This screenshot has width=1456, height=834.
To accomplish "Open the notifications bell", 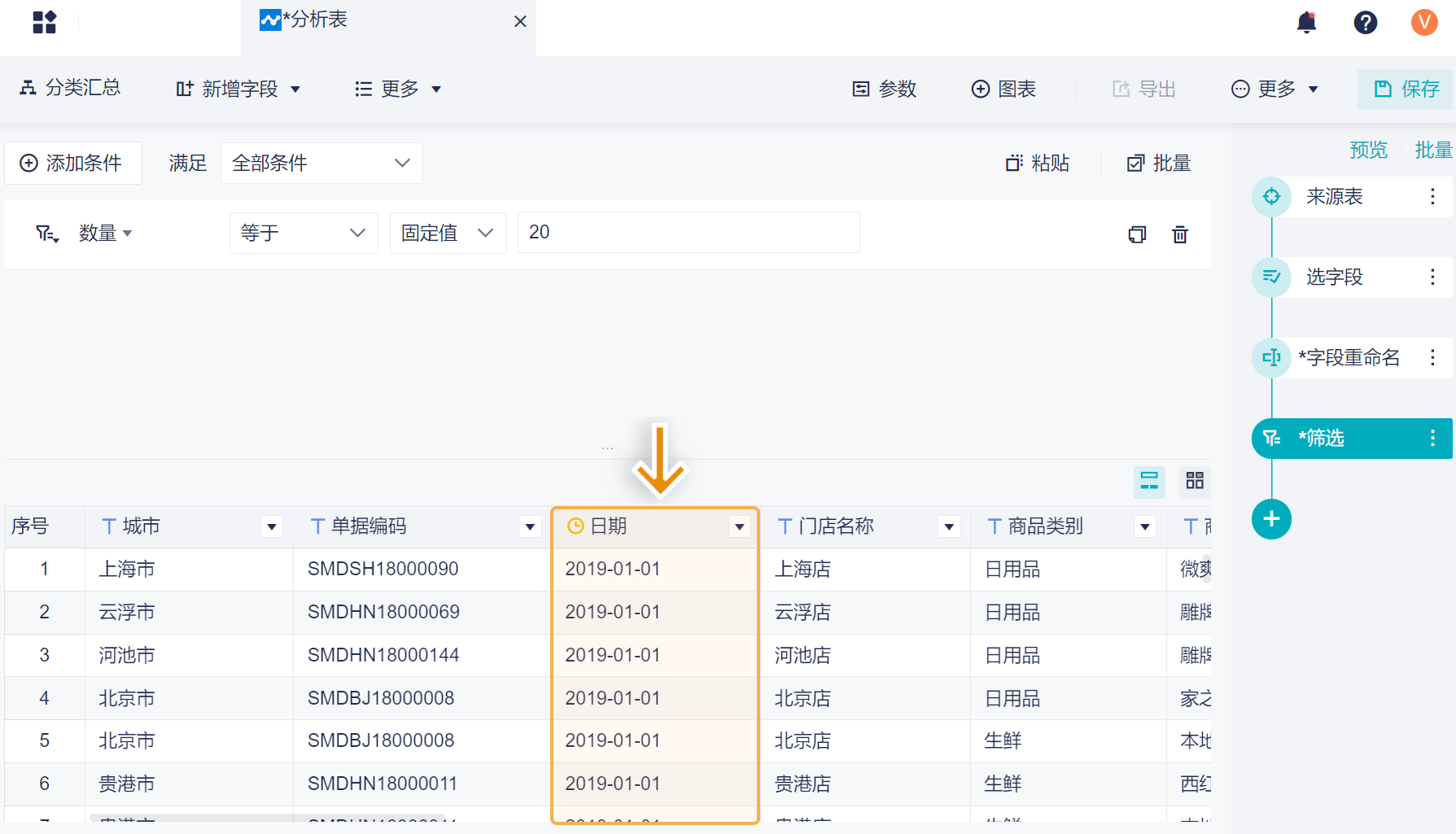I will click(x=1307, y=22).
